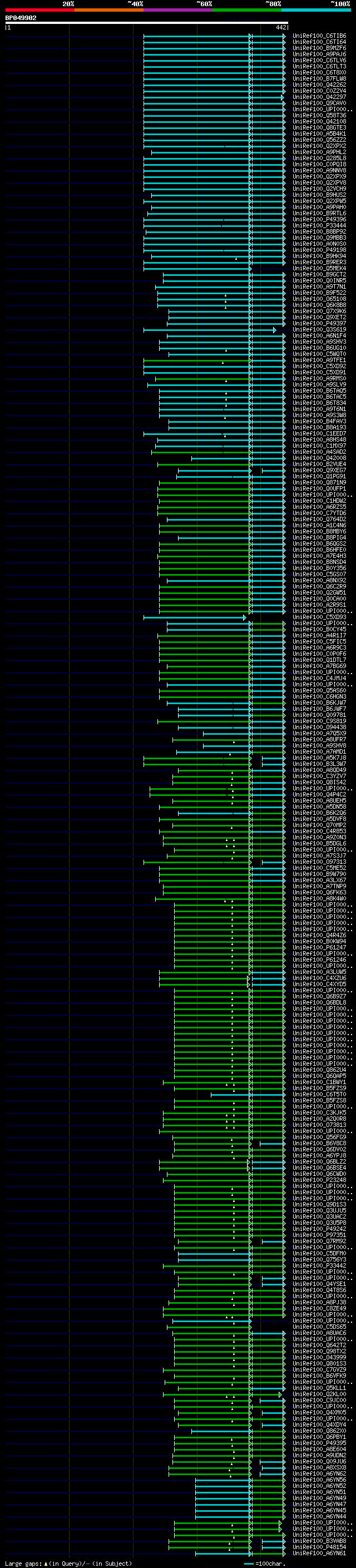Select the UniRef100_A9PAJ6 label
This screenshot has height=1568, width=356.
point(319,54)
